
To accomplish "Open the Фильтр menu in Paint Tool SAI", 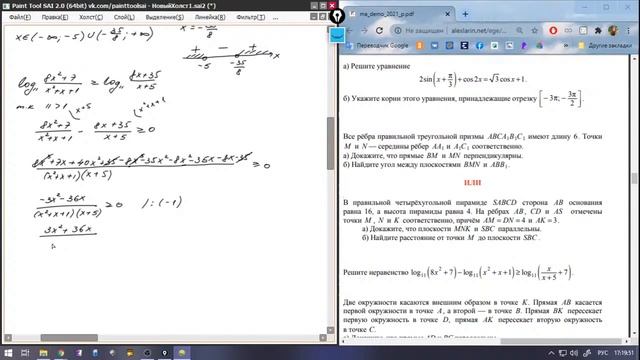I will [251, 17].
